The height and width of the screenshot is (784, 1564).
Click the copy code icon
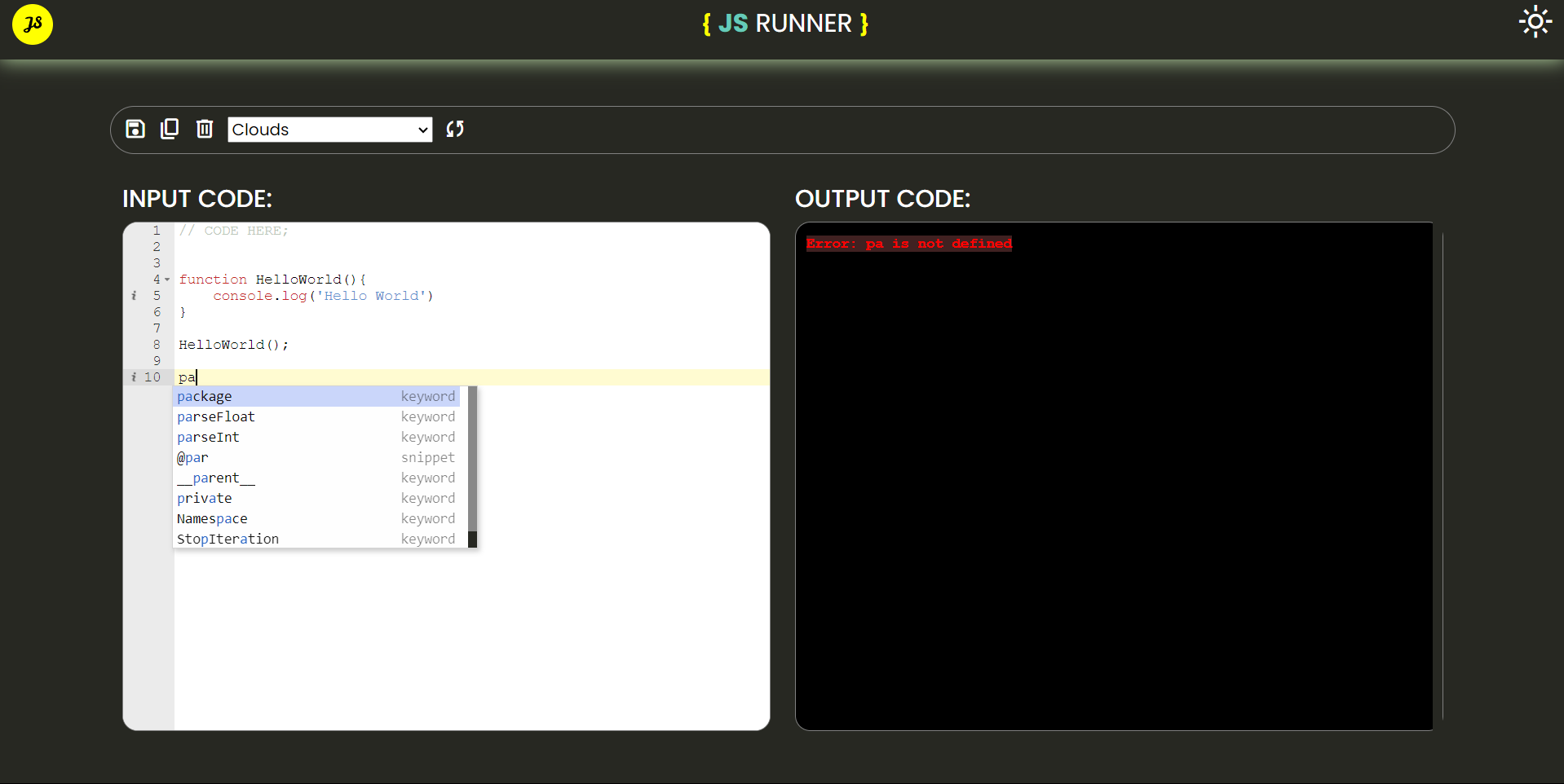tap(170, 129)
